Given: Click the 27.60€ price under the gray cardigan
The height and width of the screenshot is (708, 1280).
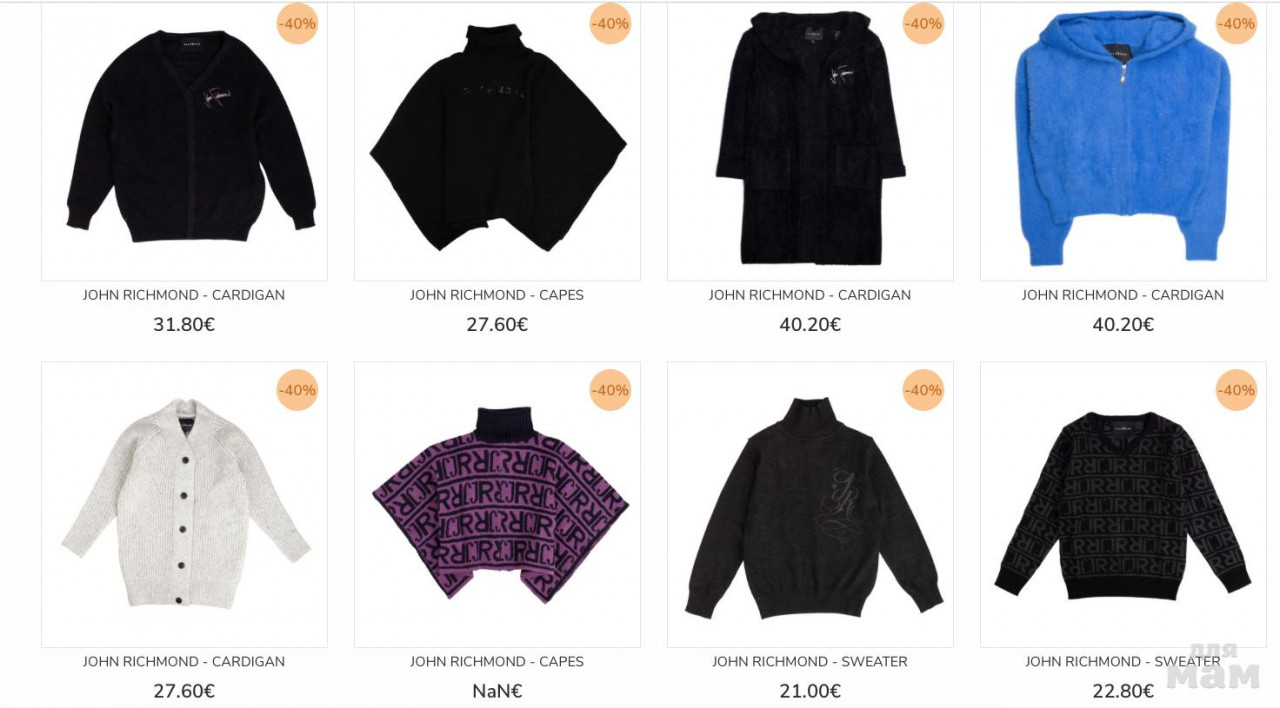Looking at the screenshot, I should (x=184, y=691).
